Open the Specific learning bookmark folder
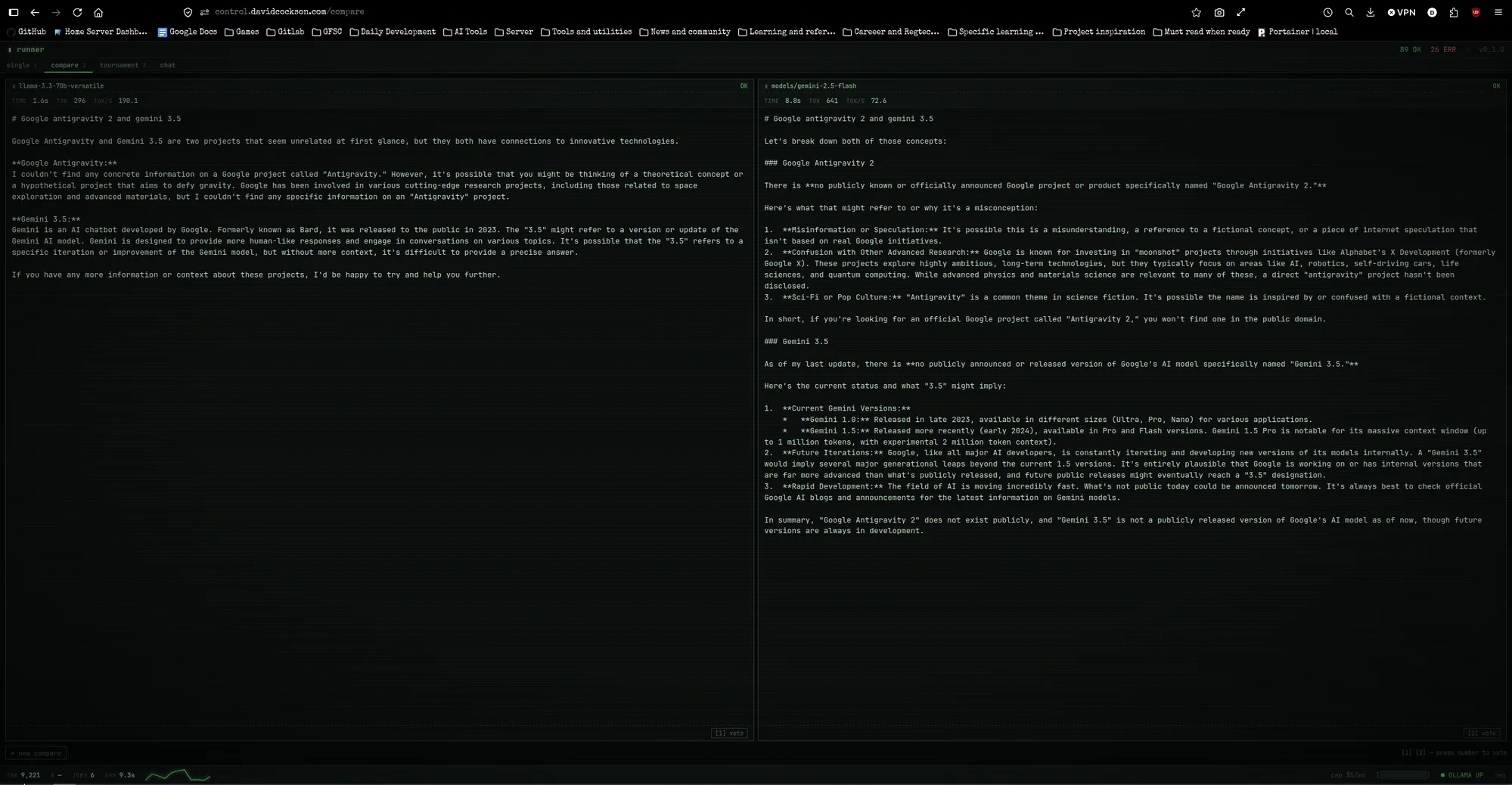 [995, 32]
